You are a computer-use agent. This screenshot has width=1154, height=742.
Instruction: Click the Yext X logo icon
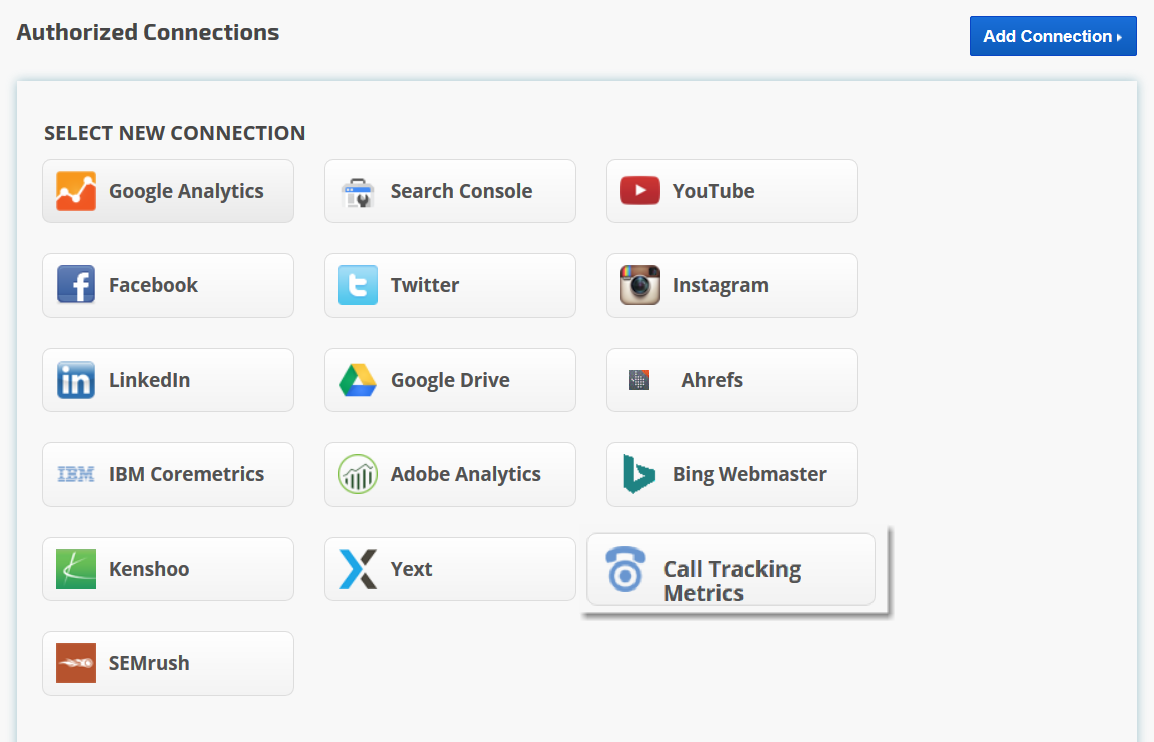[357, 569]
